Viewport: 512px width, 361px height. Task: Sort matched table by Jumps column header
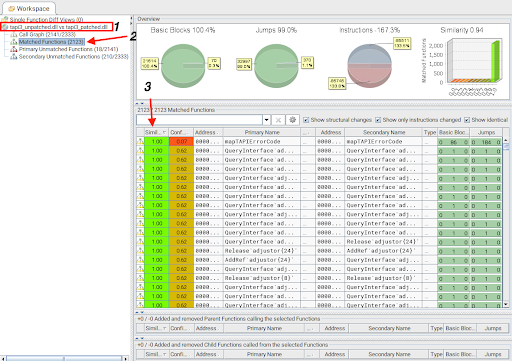pyautogui.click(x=486, y=132)
